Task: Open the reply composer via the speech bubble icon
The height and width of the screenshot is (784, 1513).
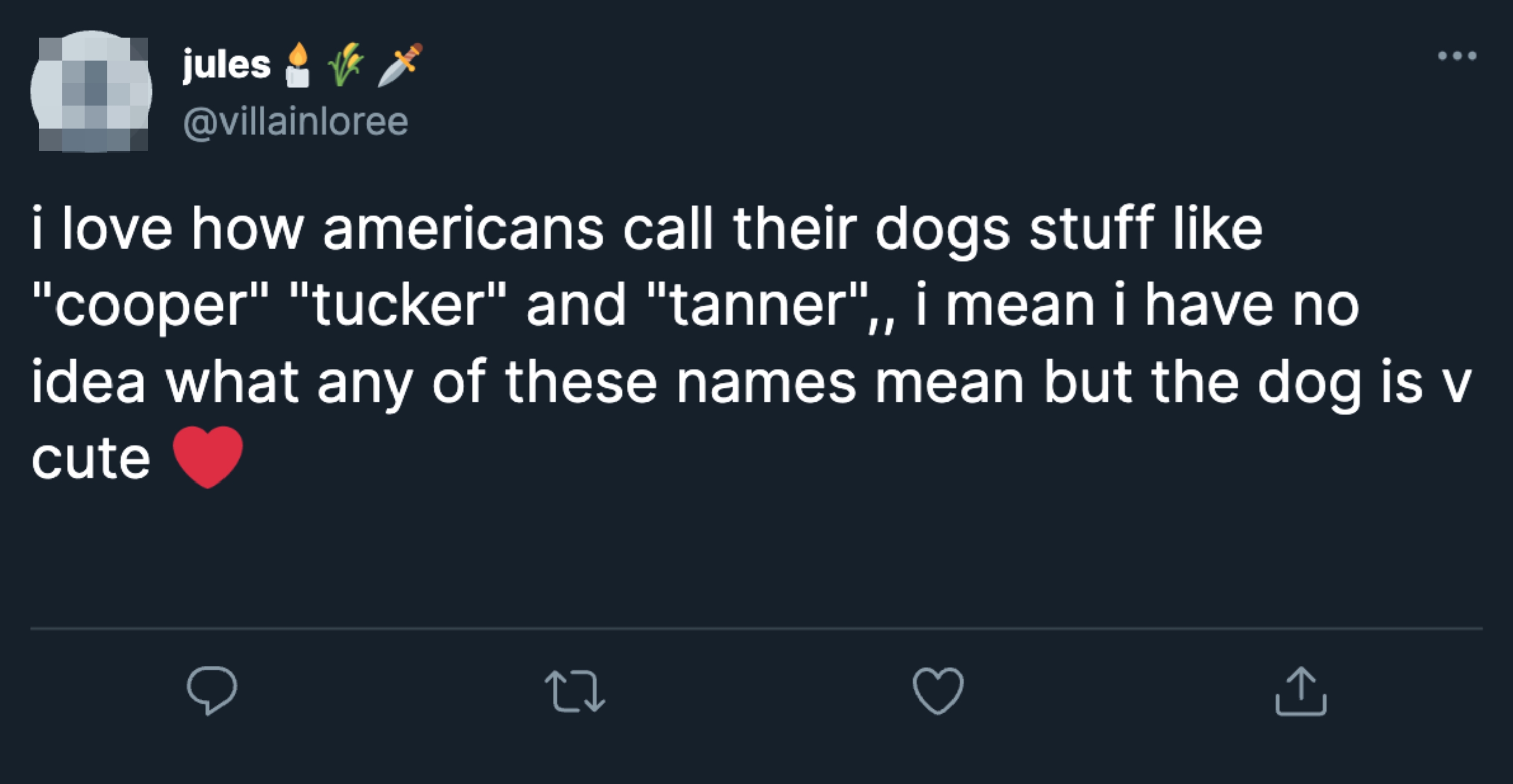Action: 212,688
